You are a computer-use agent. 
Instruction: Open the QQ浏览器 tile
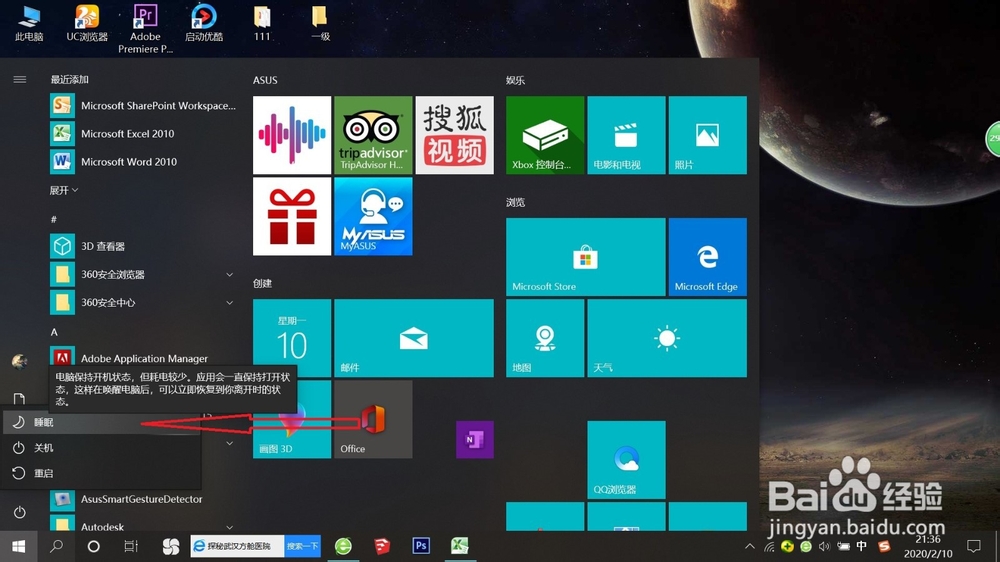click(626, 460)
